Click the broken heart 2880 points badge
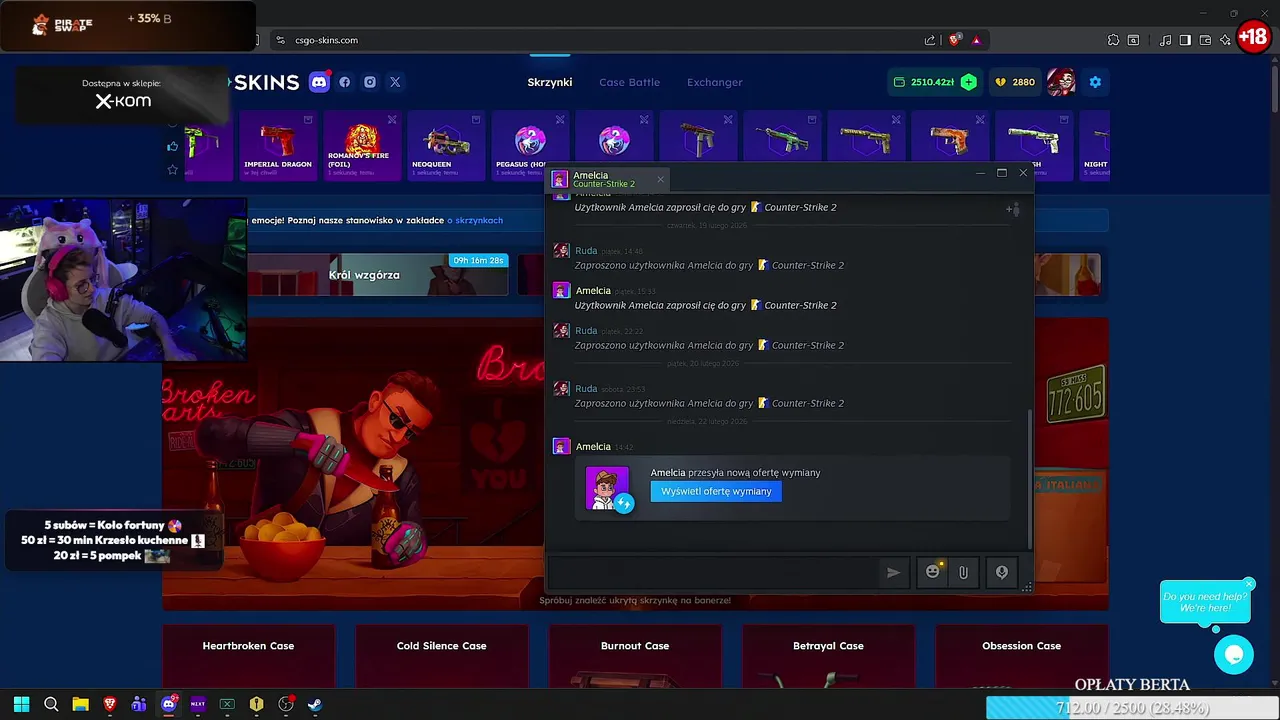Screen dimensions: 1280x720 (1015, 82)
